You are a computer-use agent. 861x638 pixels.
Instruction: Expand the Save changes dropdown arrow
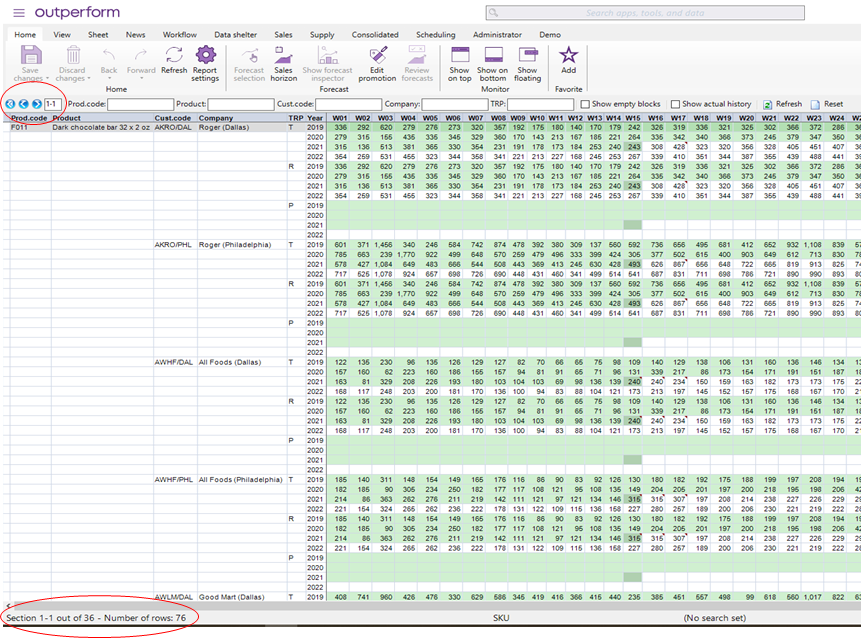click(x=47, y=78)
